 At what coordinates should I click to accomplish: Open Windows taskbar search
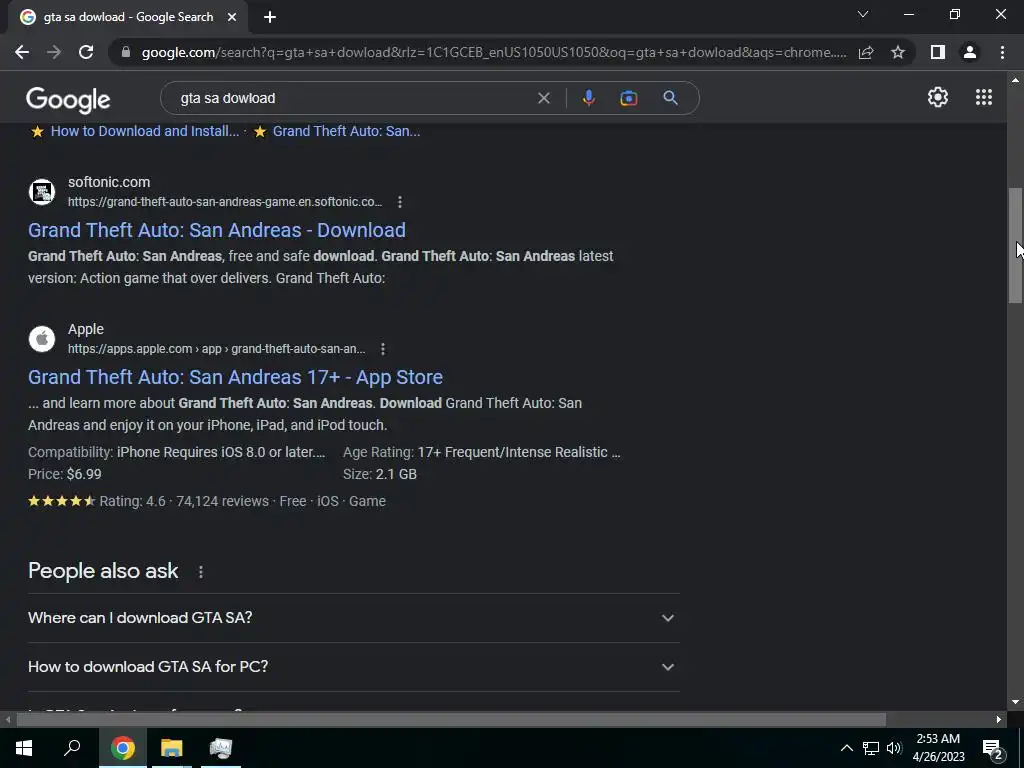pyautogui.click(x=72, y=748)
